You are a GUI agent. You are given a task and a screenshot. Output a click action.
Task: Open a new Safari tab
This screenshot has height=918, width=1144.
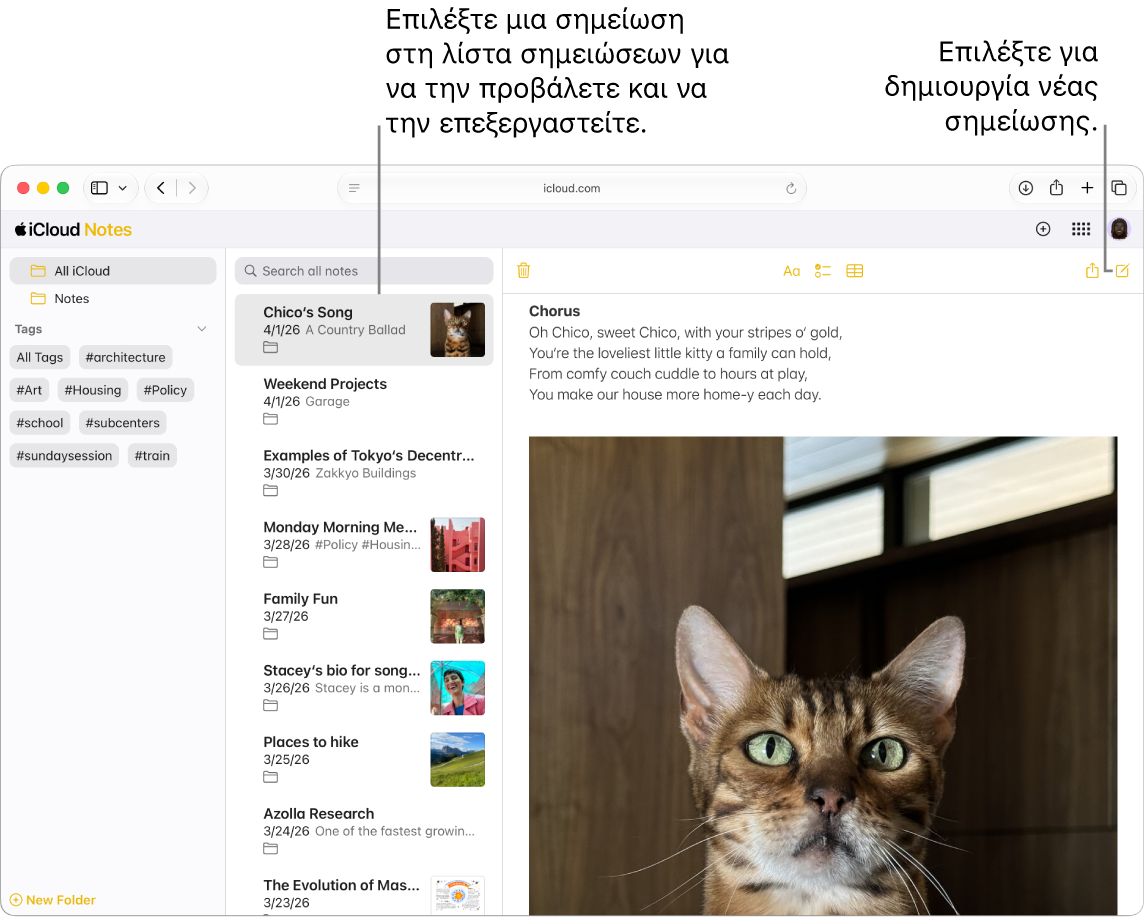(1087, 188)
